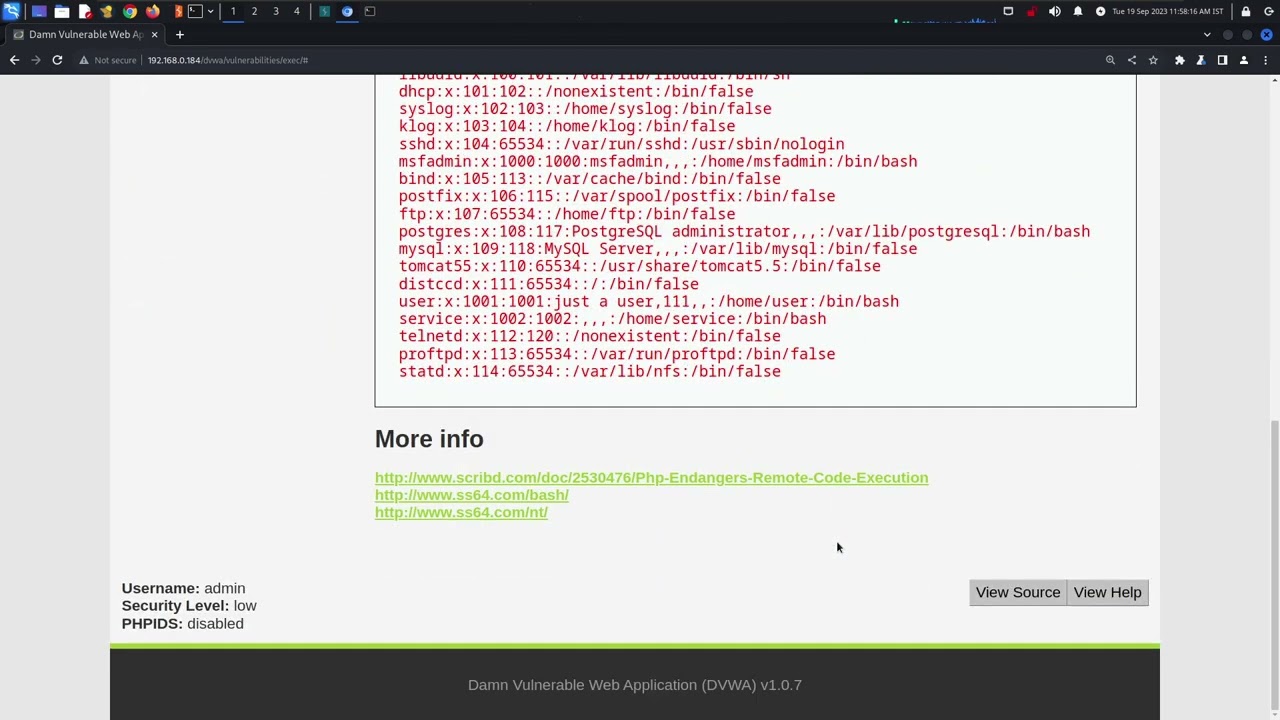Open a new browser tab

pyautogui.click(x=180, y=34)
